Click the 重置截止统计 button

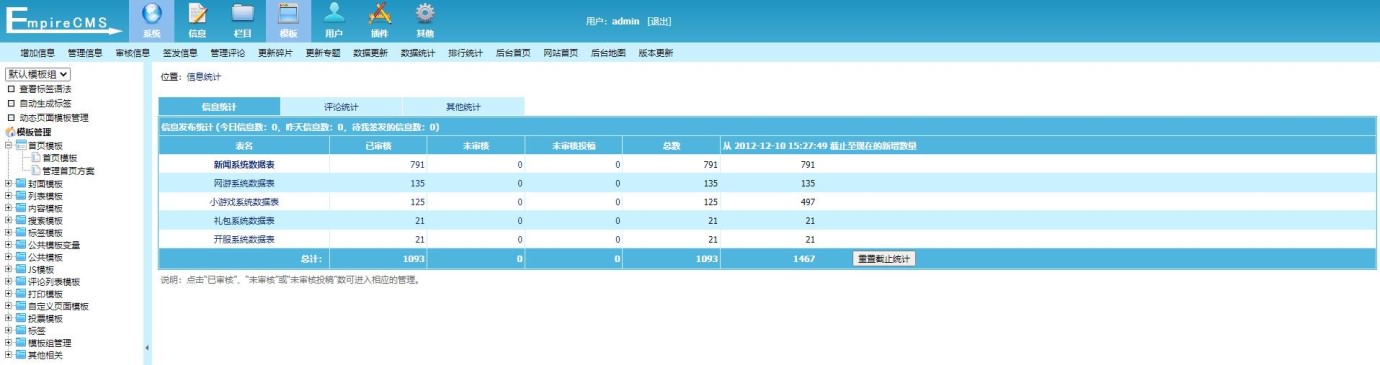884,258
